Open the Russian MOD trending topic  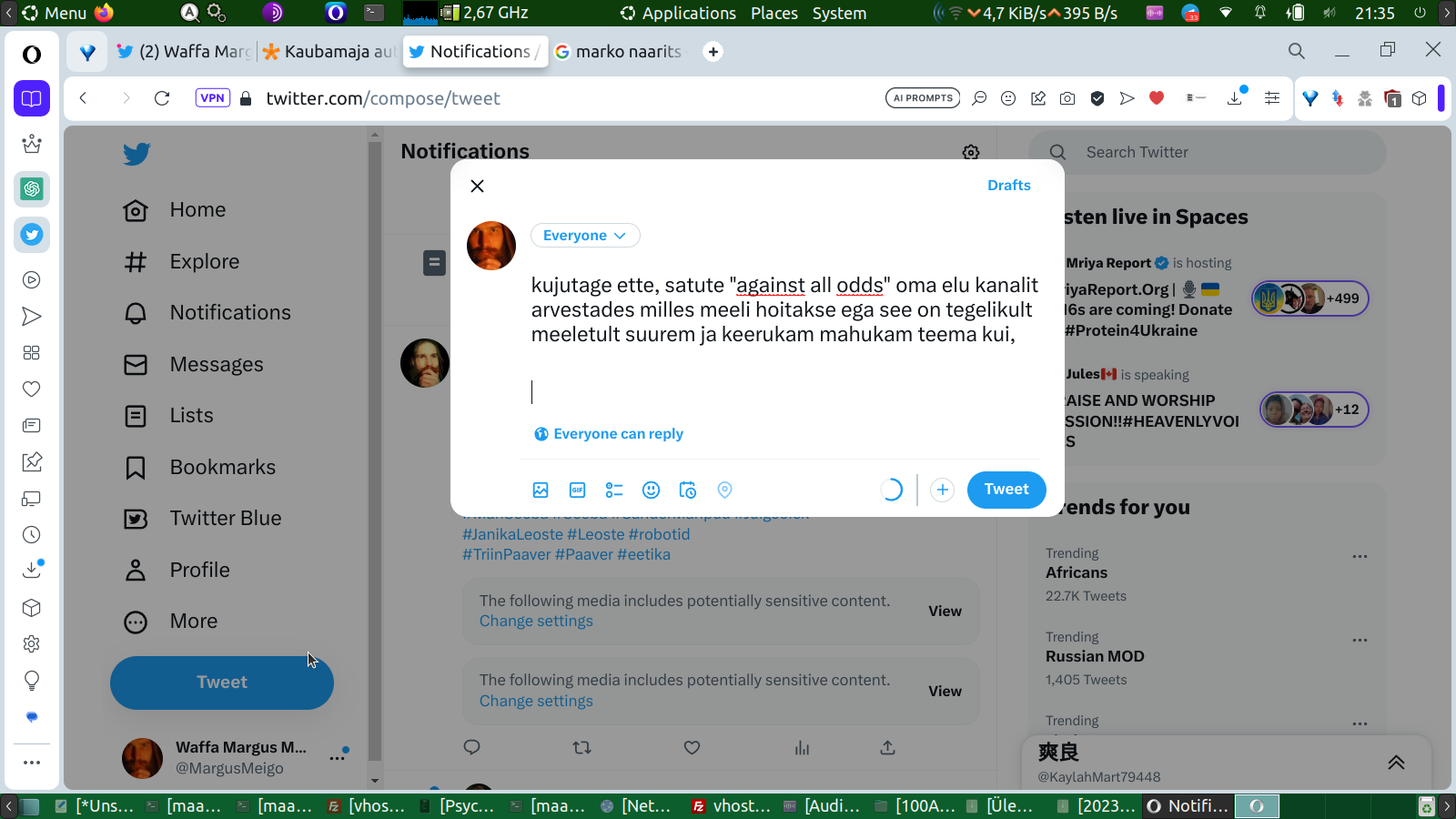(1095, 657)
